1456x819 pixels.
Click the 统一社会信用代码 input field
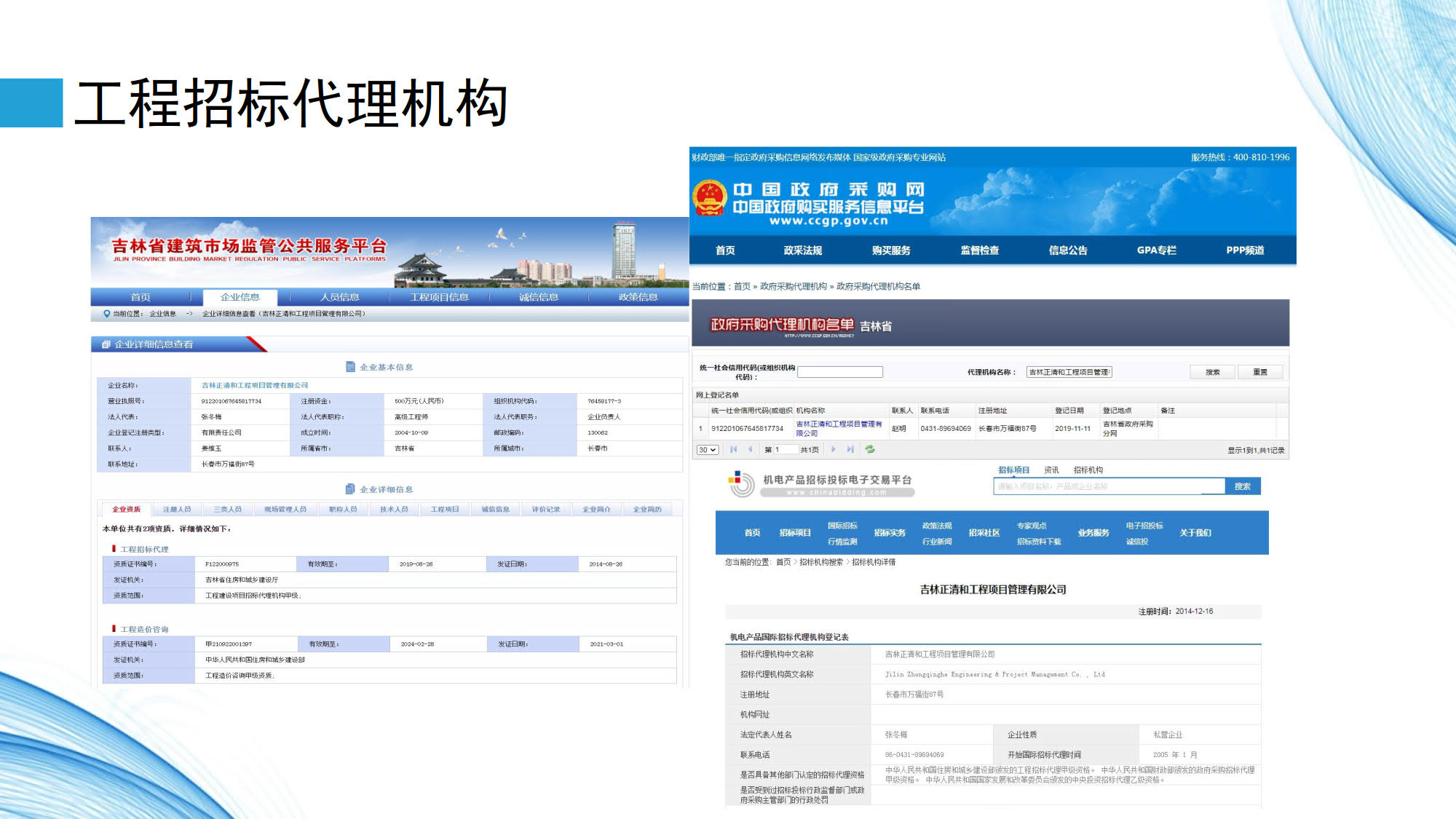(839, 372)
